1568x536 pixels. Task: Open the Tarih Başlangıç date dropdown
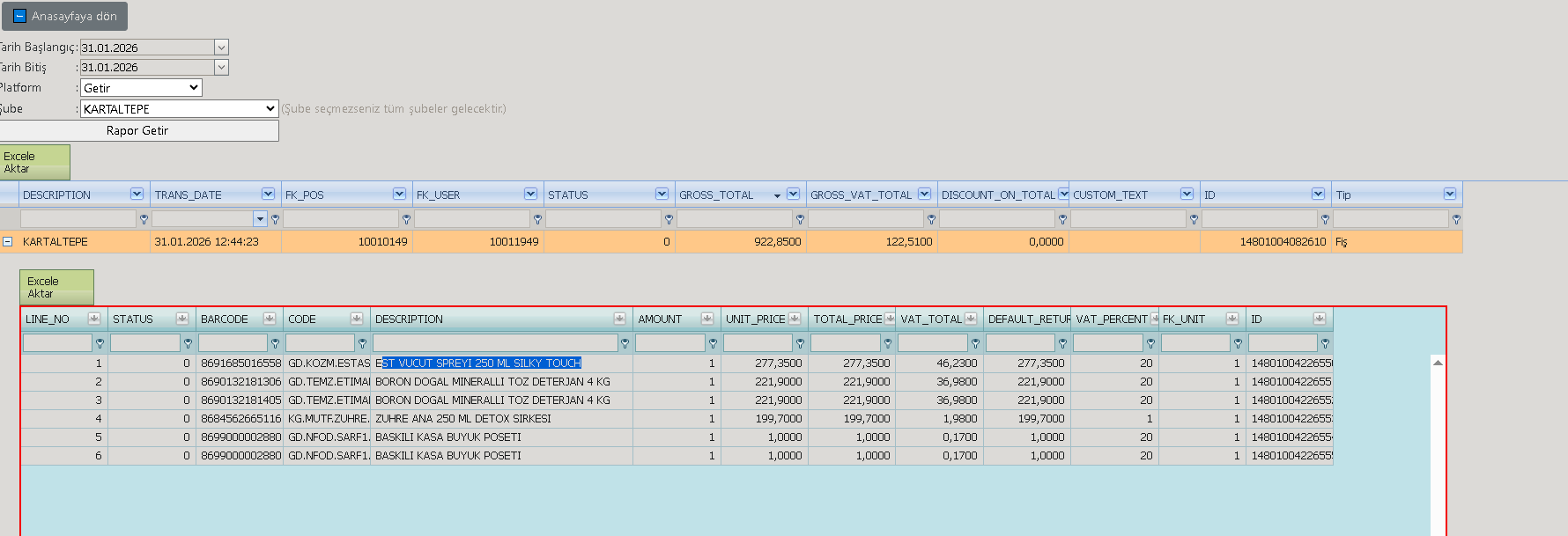point(222,48)
